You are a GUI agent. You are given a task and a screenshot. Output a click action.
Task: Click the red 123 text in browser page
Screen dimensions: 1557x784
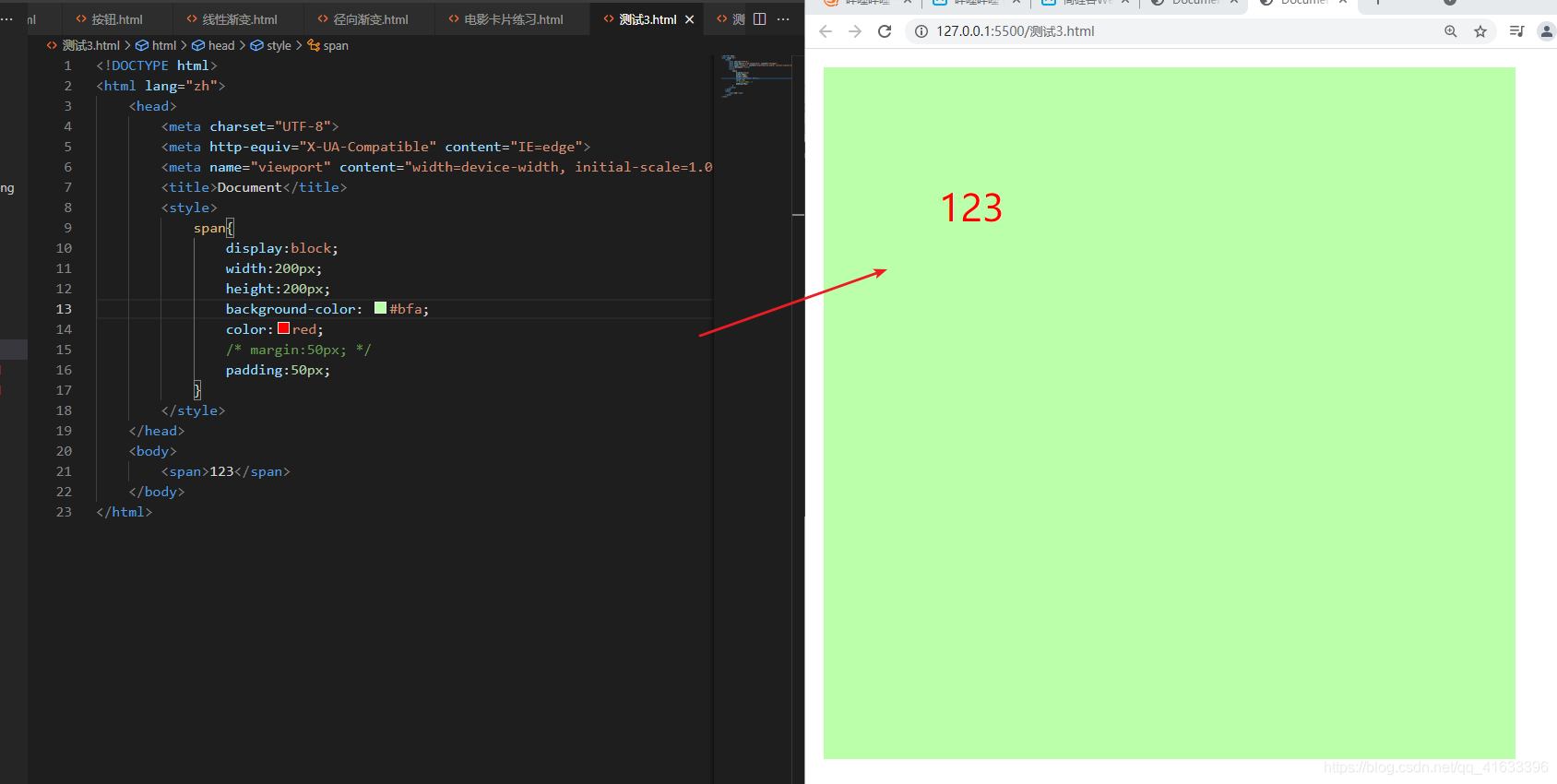[x=971, y=208]
